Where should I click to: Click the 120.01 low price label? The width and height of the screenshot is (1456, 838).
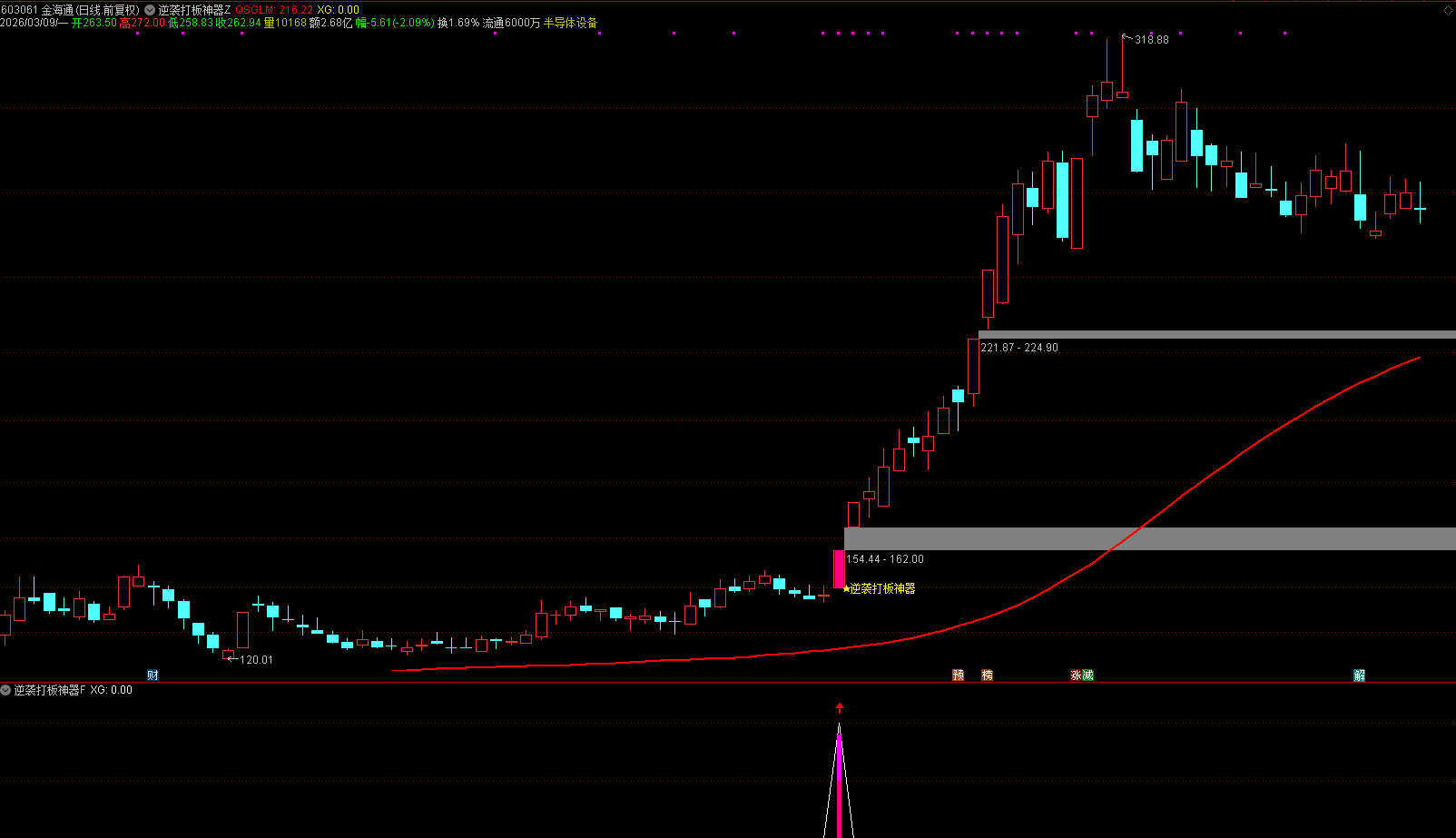256,660
